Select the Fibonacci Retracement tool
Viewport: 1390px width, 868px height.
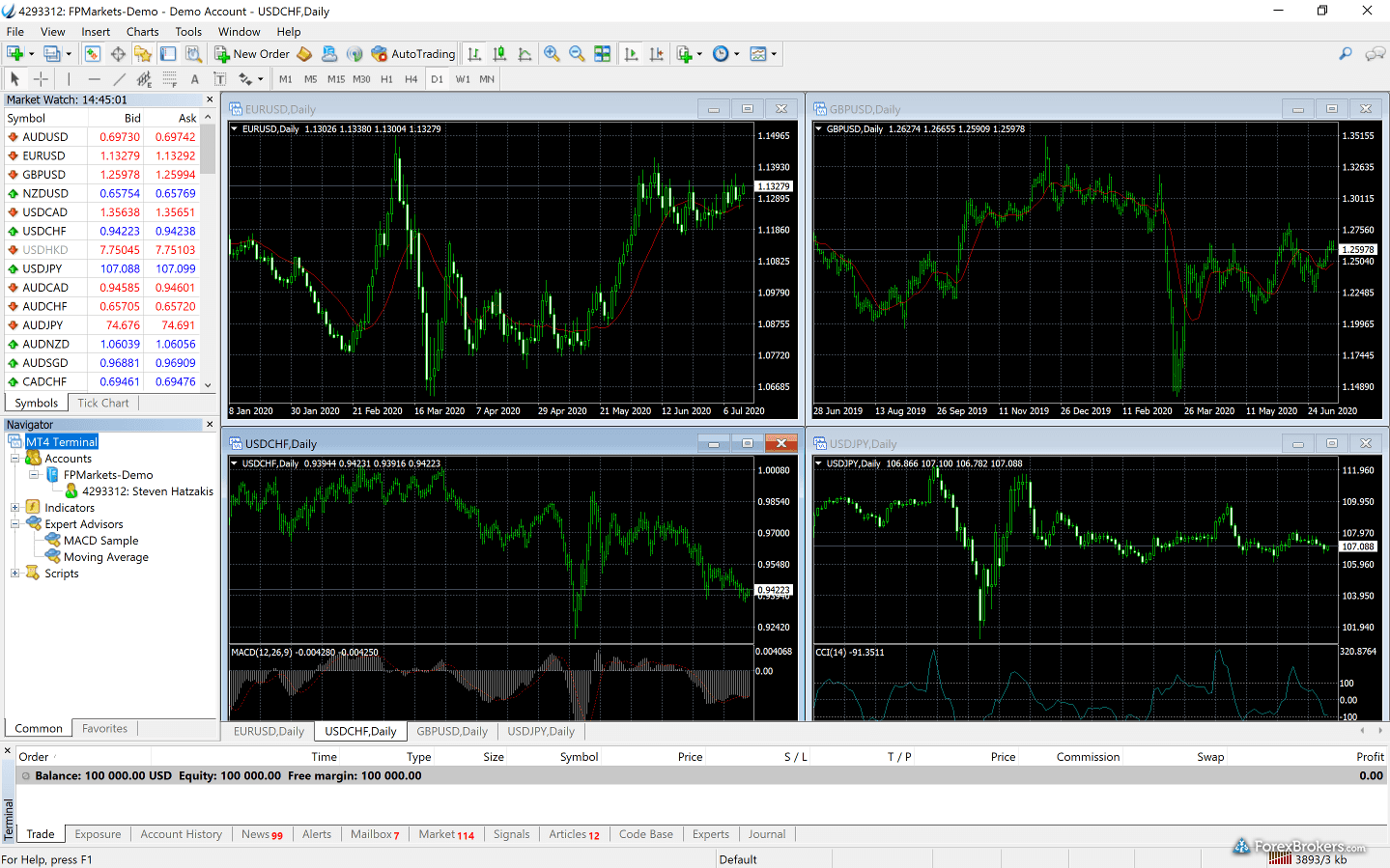[169, 79]
